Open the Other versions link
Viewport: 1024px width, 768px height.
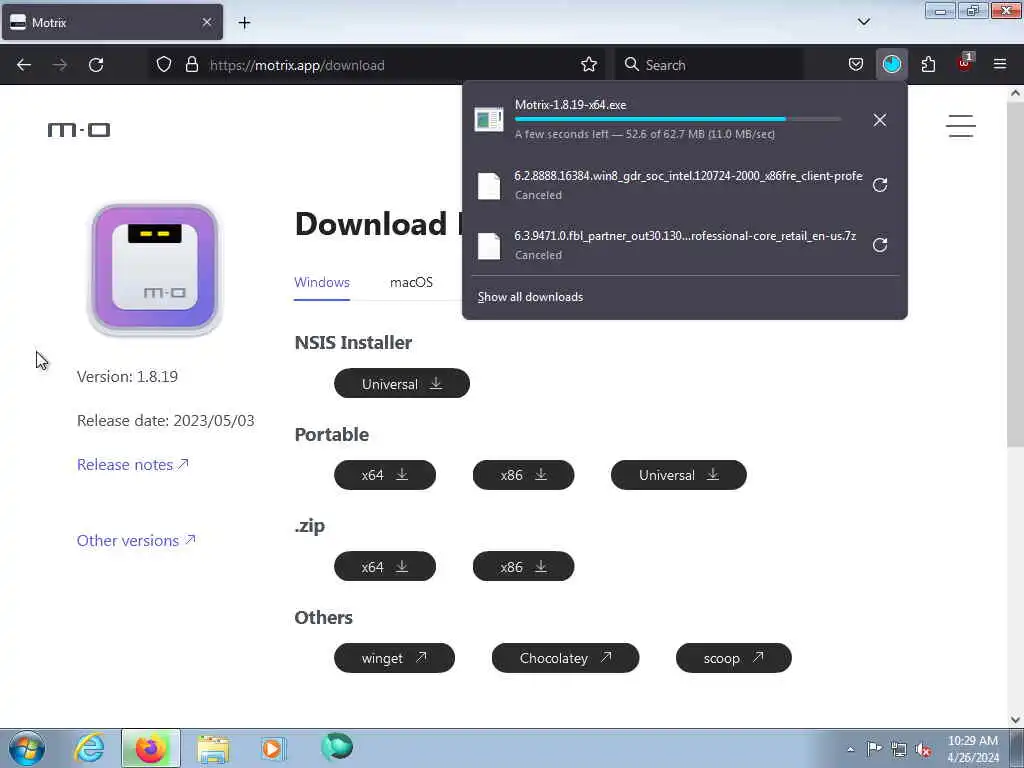coord(136,541)
